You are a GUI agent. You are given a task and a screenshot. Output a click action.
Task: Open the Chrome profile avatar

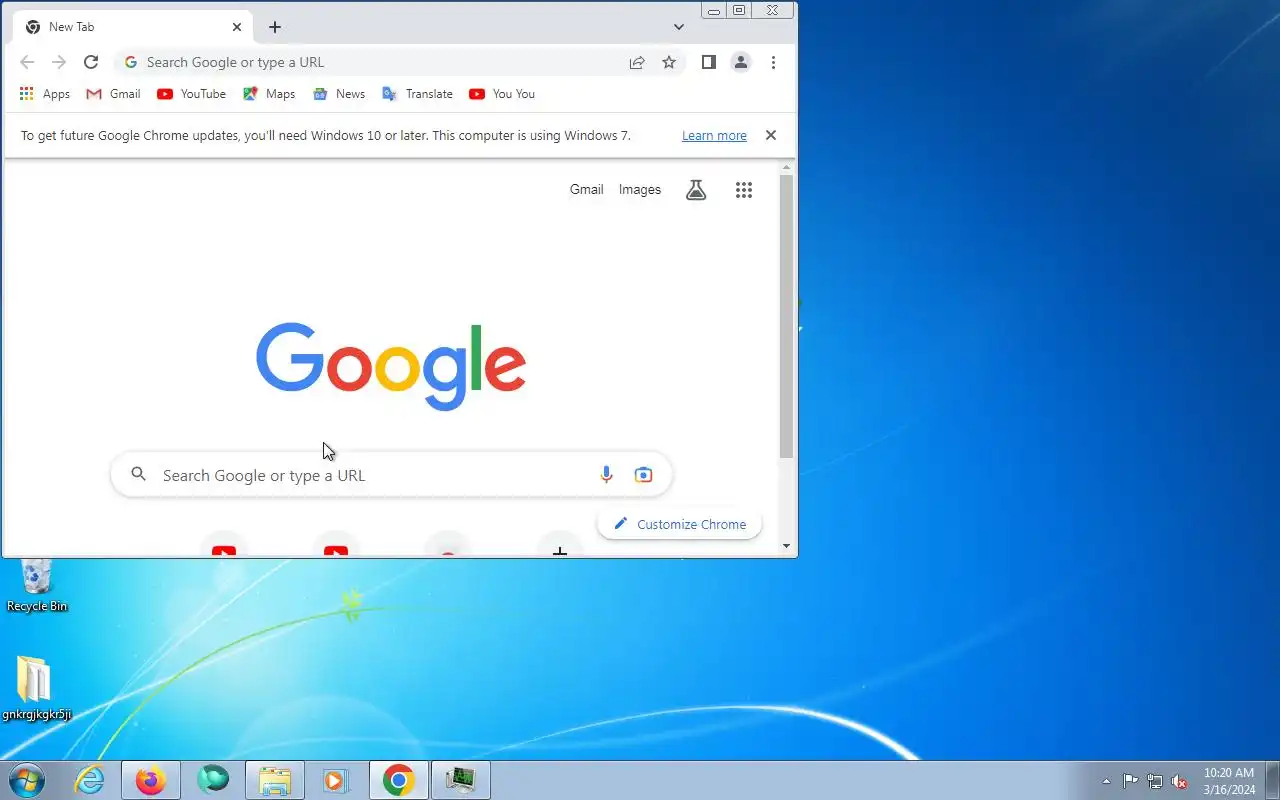coord(741,62)
